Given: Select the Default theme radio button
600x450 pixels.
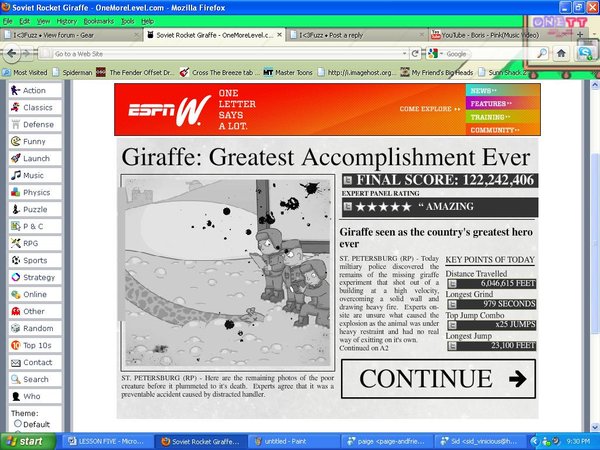Looking at the screenshot, I should click(18, 424).
